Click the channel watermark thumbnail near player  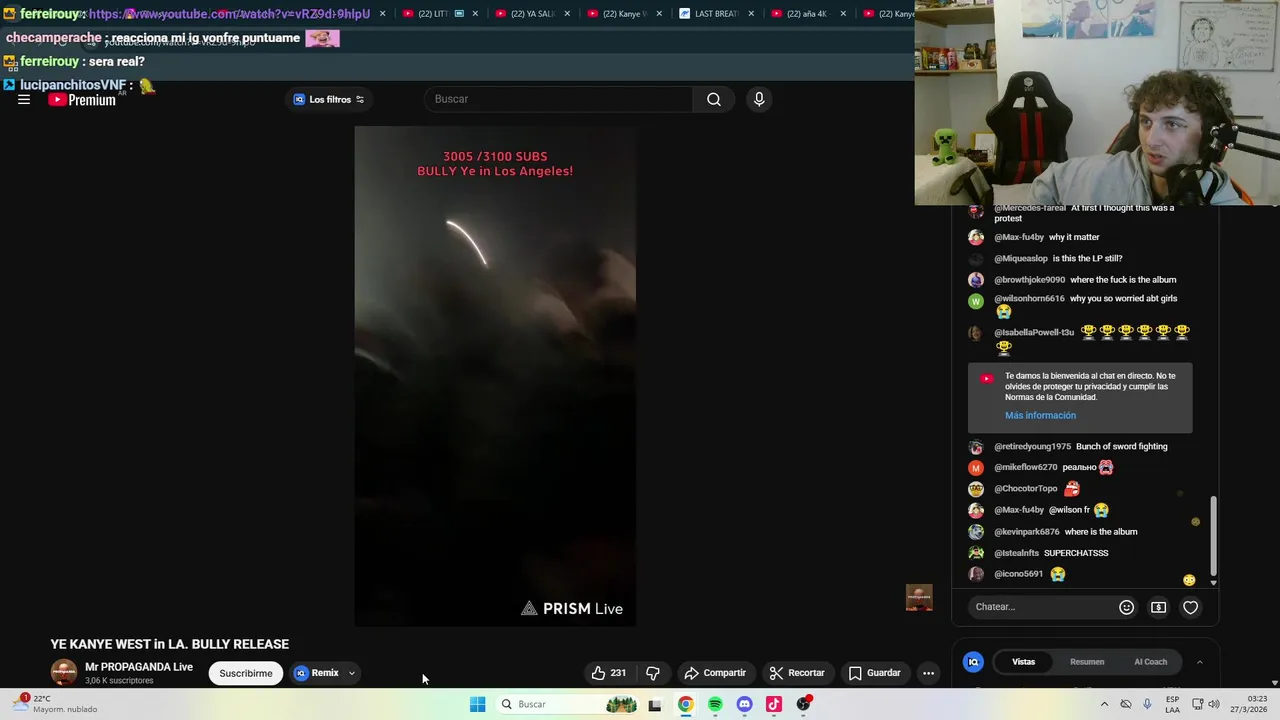tap(919, 597)
